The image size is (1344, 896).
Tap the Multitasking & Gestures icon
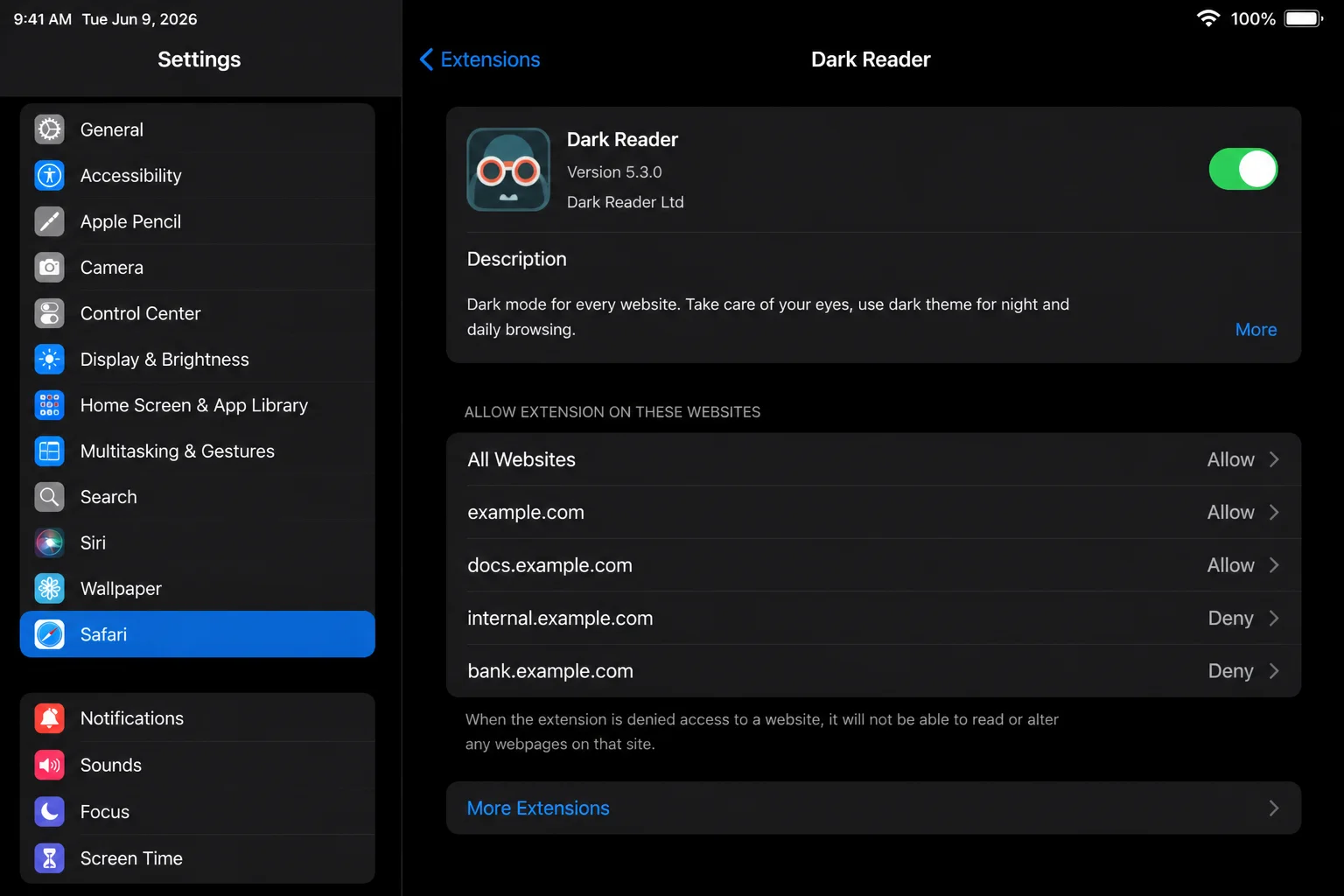pos(50,451)
